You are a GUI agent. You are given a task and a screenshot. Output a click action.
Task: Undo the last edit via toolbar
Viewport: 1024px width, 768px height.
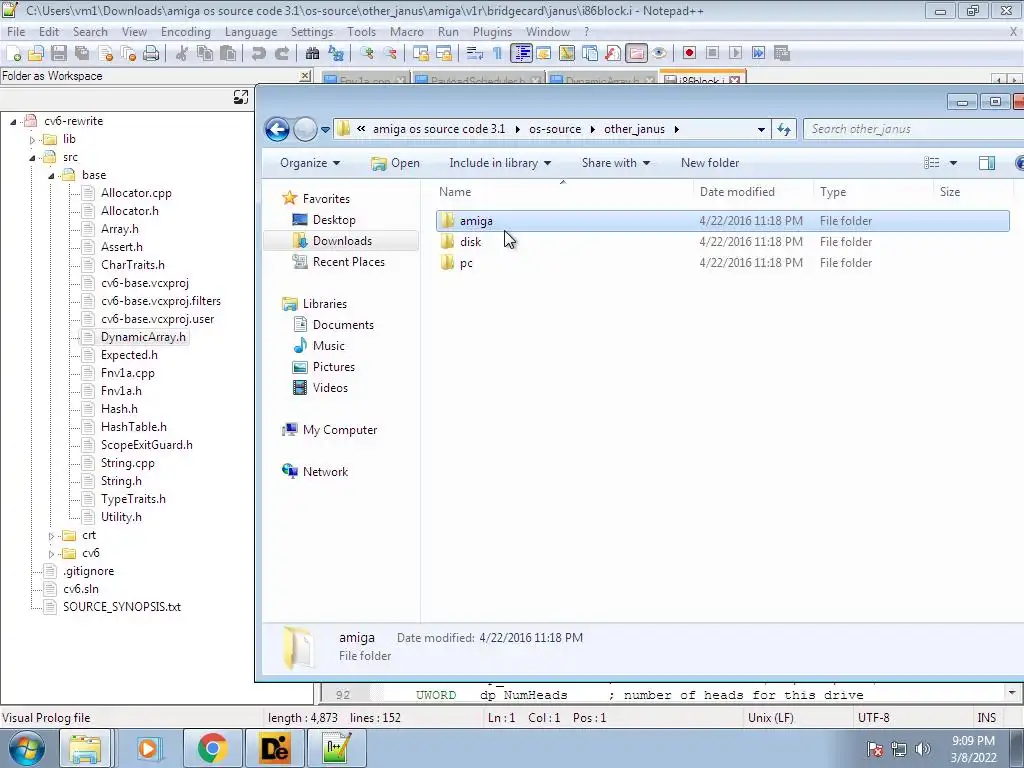point(259,54)
